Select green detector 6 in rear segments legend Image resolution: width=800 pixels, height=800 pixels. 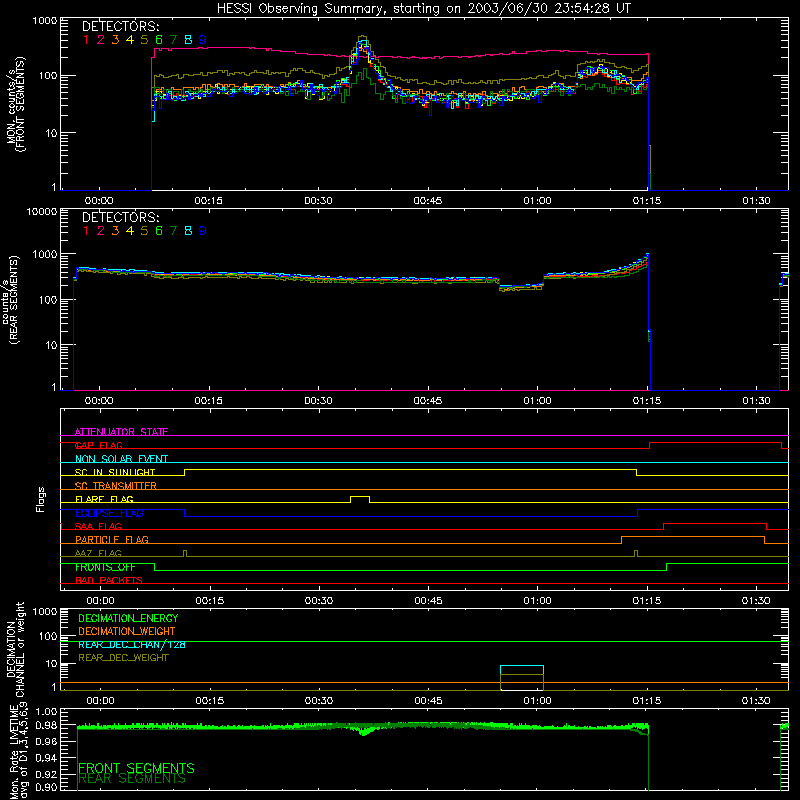pyautogui.click(x=159, y=231)
